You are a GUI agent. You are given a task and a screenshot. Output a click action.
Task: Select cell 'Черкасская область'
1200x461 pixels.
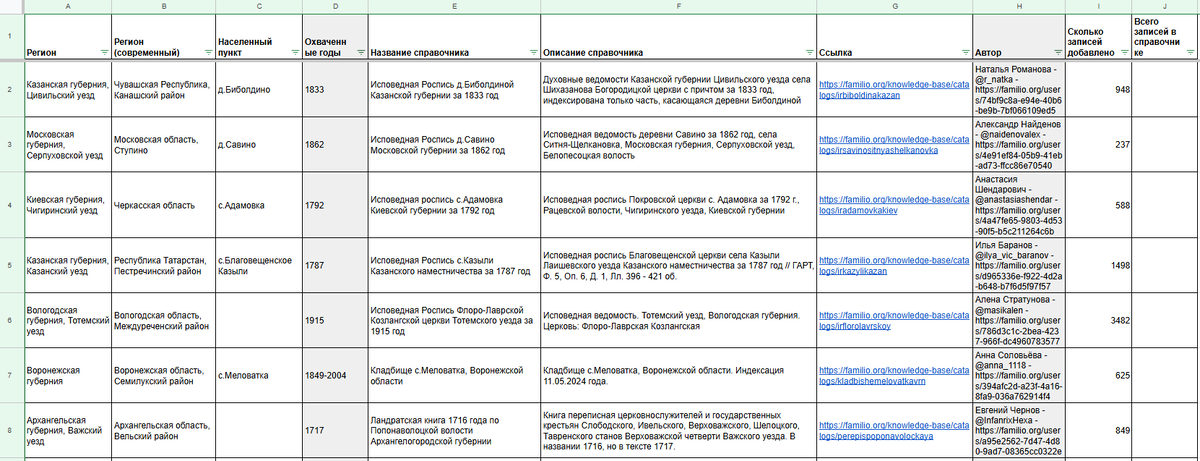162,204
